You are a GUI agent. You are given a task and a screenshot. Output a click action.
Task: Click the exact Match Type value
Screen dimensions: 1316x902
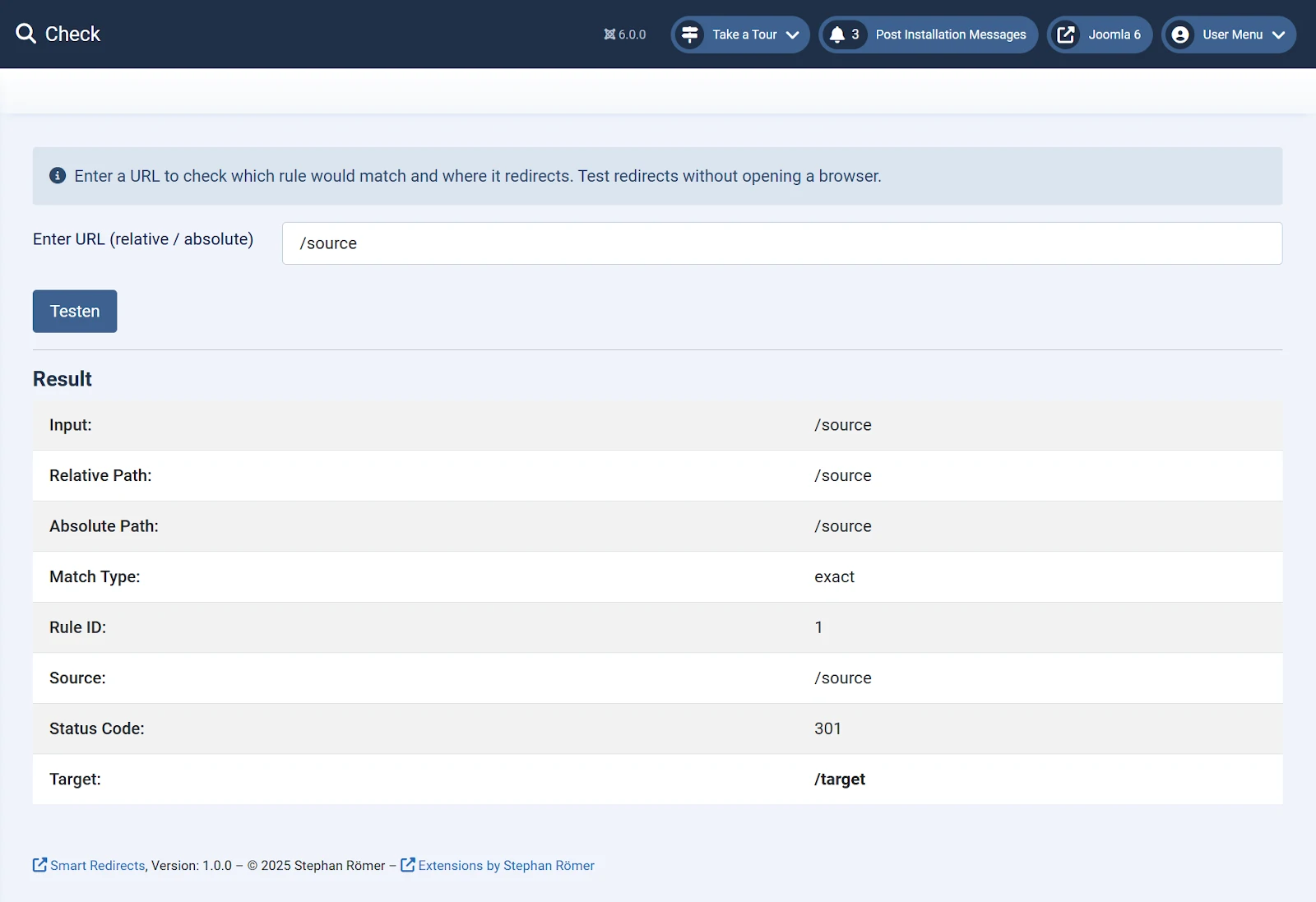834,577
